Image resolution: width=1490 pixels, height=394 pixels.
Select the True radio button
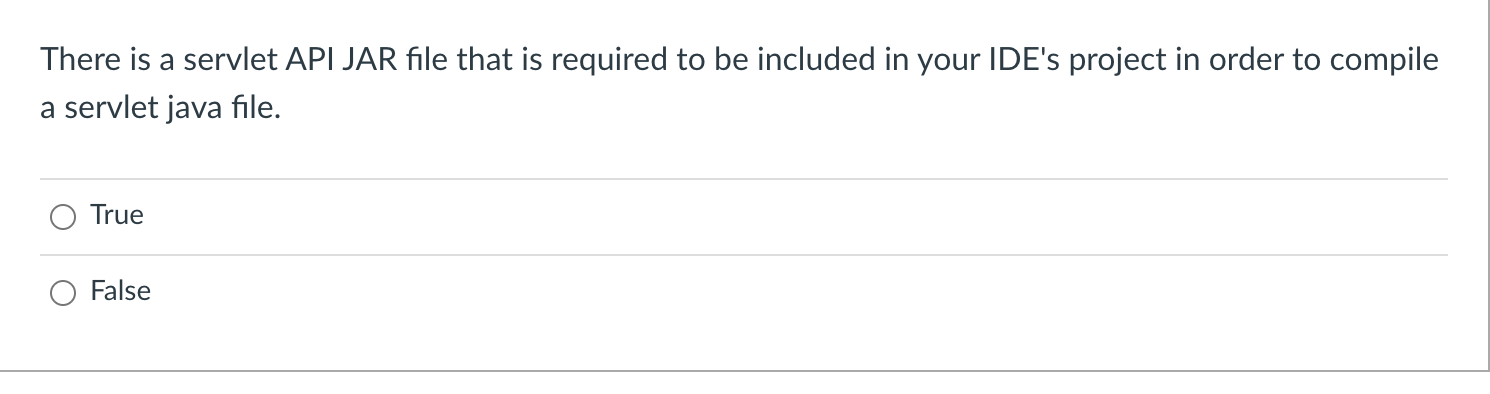[62, 217]
